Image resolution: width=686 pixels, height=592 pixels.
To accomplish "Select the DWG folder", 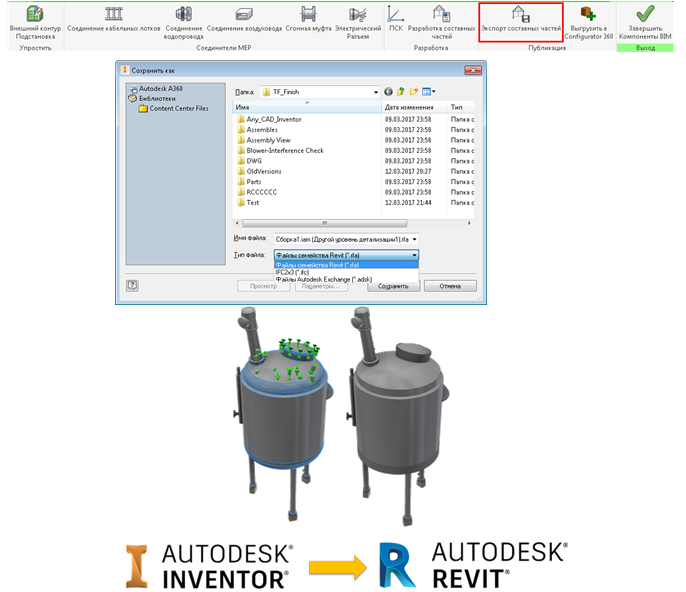I will pyautogui.click(x=249, y=161).
